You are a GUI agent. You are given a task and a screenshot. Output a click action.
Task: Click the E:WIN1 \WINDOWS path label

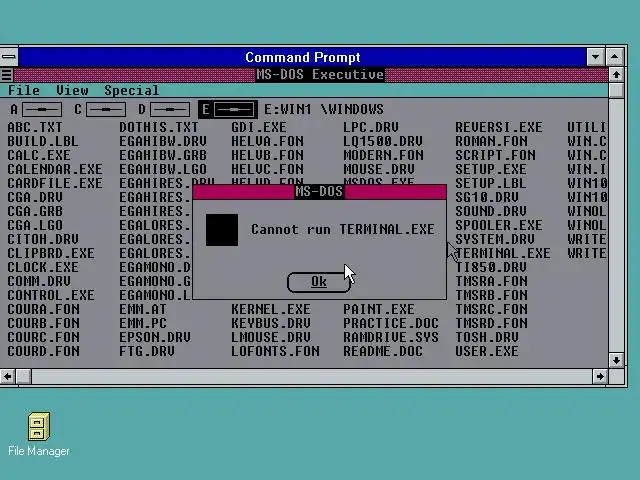click(324, 109)
